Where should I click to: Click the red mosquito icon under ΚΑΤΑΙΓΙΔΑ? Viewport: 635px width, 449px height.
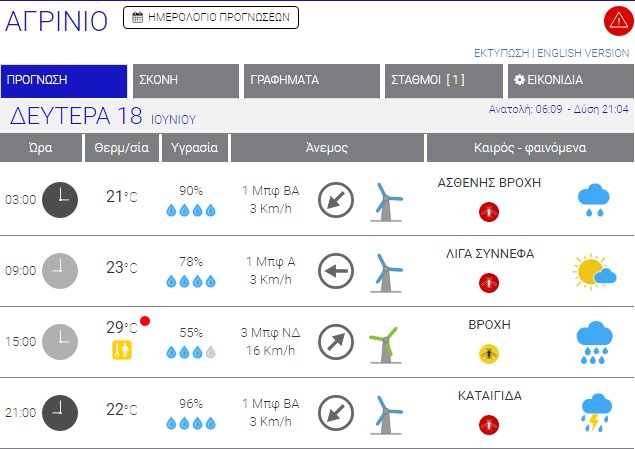pyautogui.click(x=489, y=423)
